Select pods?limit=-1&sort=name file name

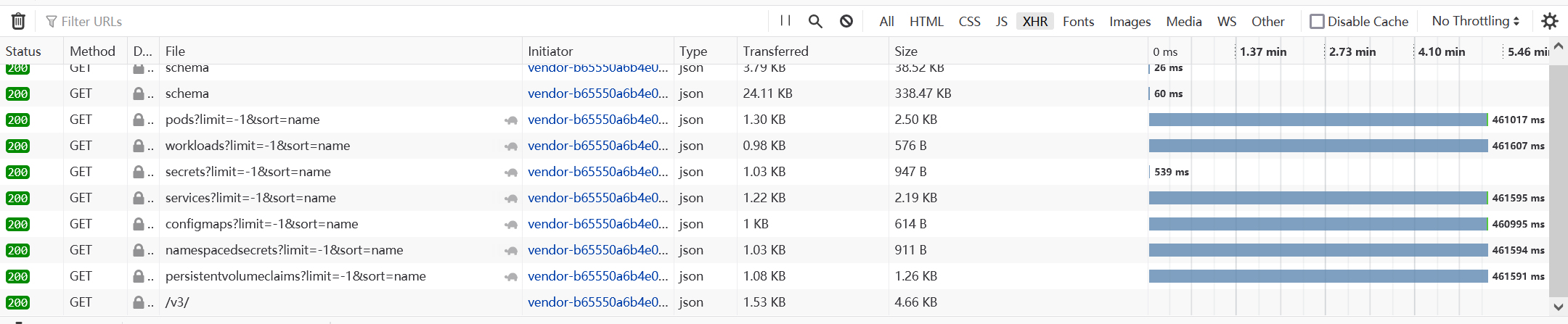242,120
